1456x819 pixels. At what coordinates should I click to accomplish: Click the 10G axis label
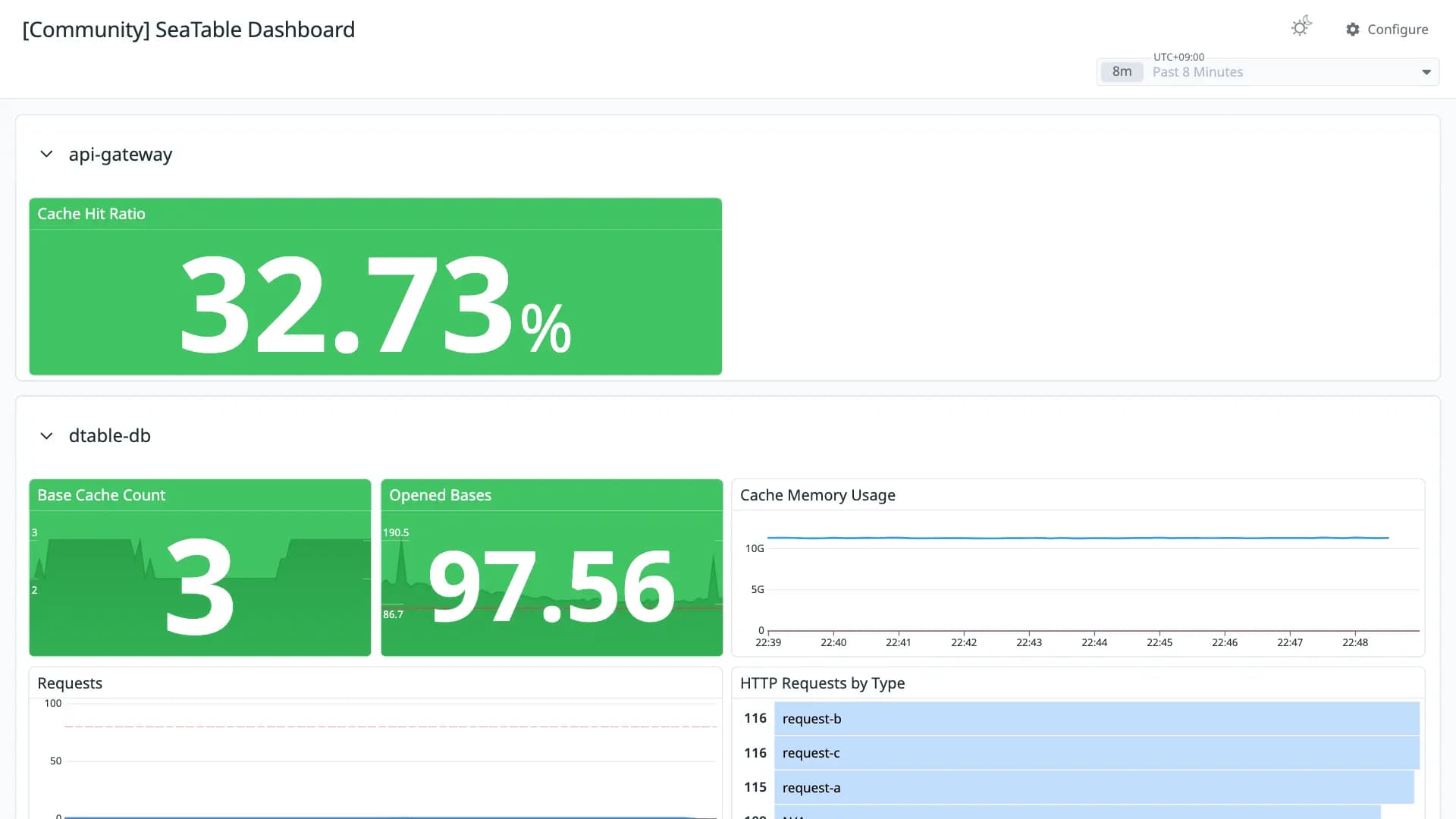click(x=755, y=548)
